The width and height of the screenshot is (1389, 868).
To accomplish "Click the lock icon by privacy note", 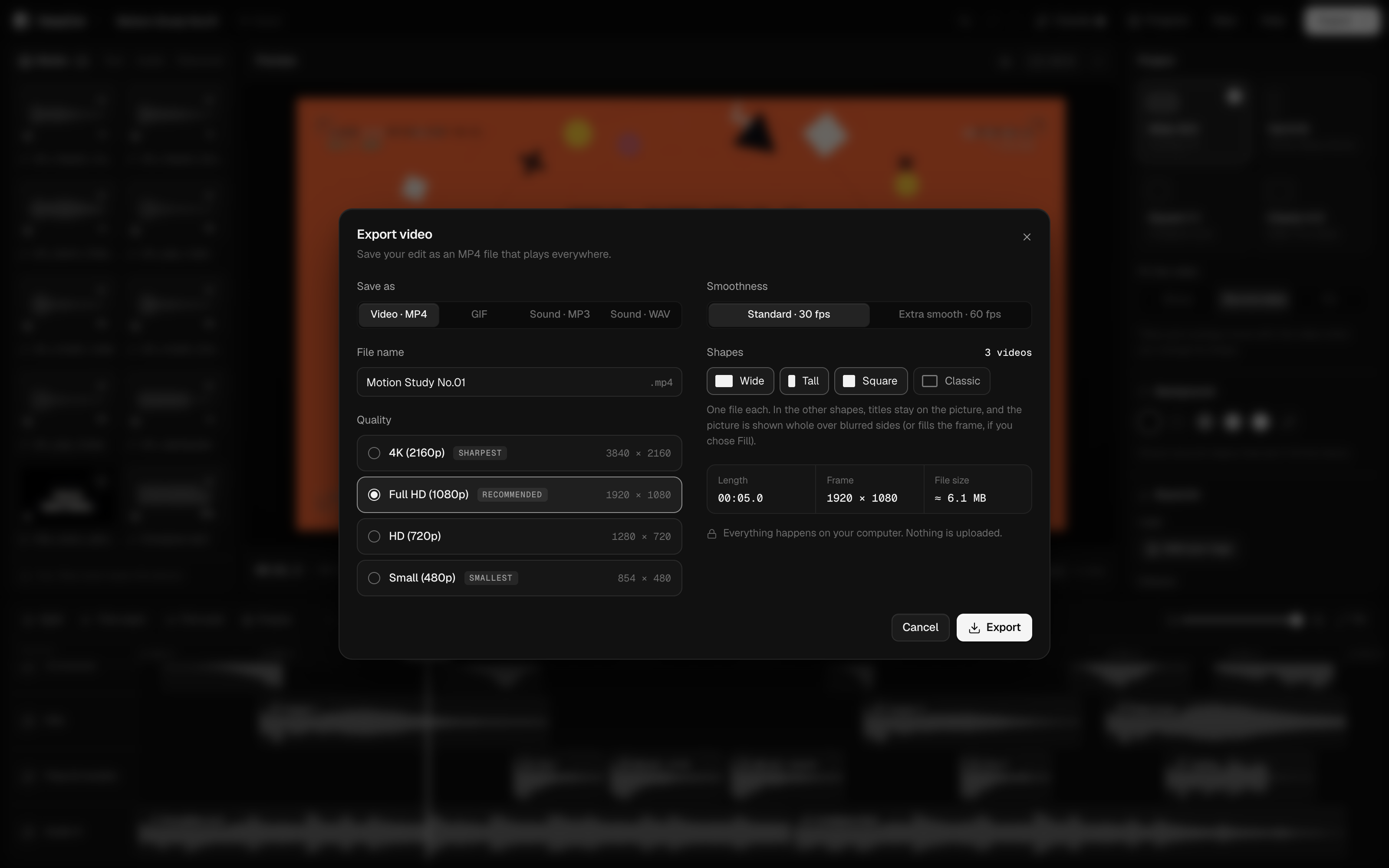I will pos(712,534).
